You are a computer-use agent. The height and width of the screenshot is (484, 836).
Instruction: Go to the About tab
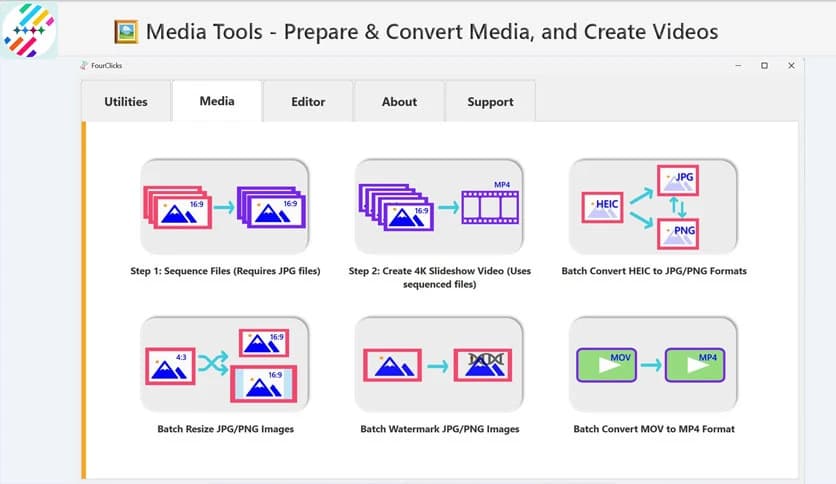(x=399, y=101)
